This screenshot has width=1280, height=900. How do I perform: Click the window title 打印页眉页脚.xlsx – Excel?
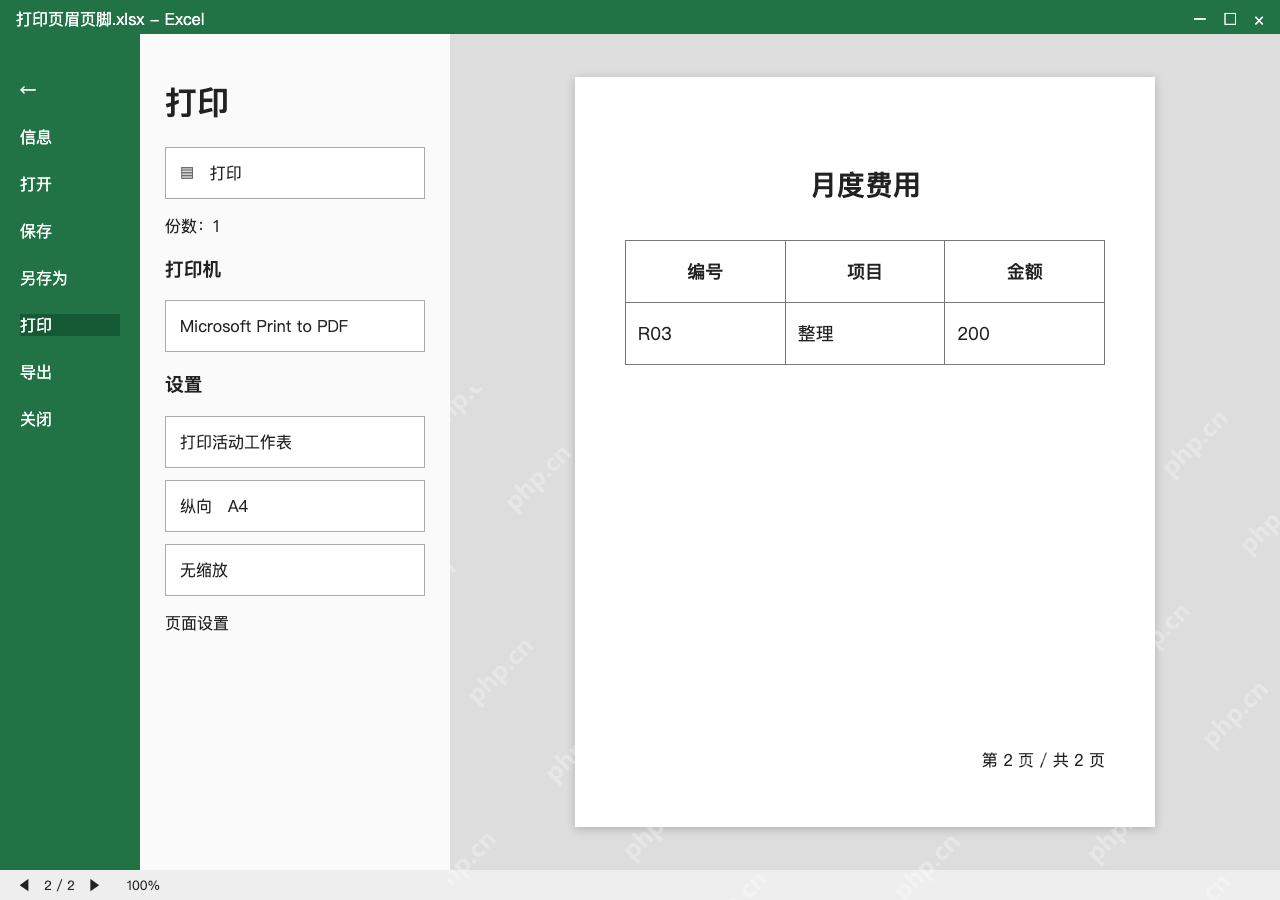point(110,19)
